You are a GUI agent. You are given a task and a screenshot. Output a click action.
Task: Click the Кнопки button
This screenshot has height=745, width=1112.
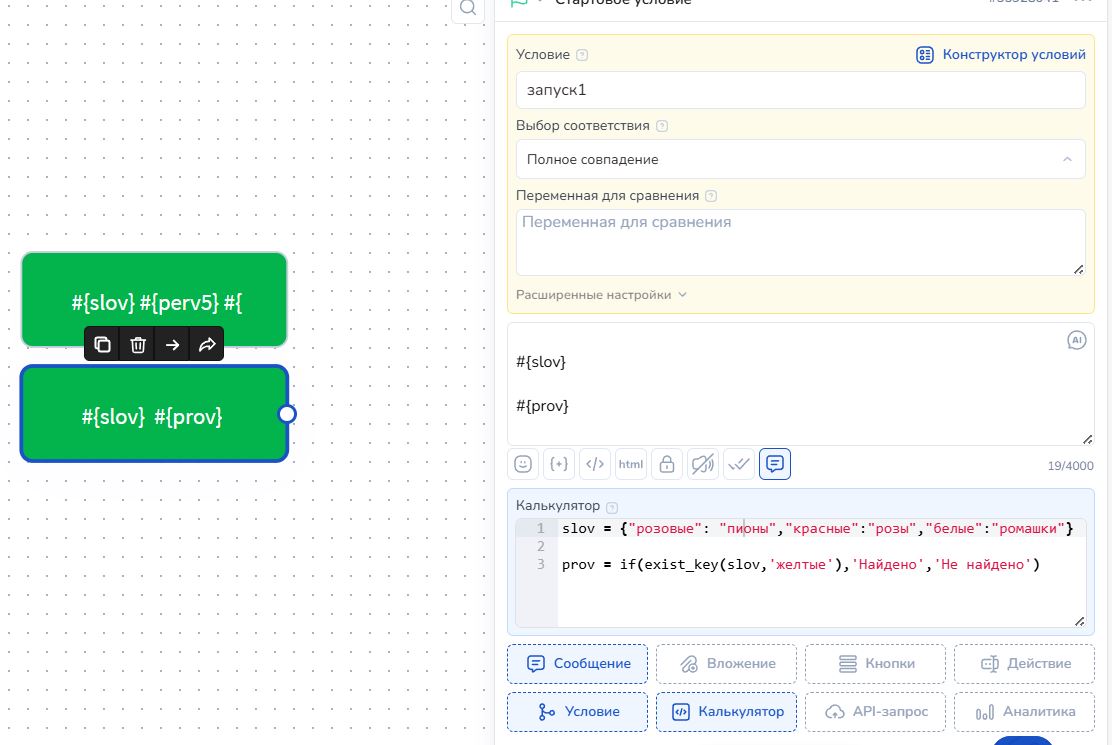875,663
